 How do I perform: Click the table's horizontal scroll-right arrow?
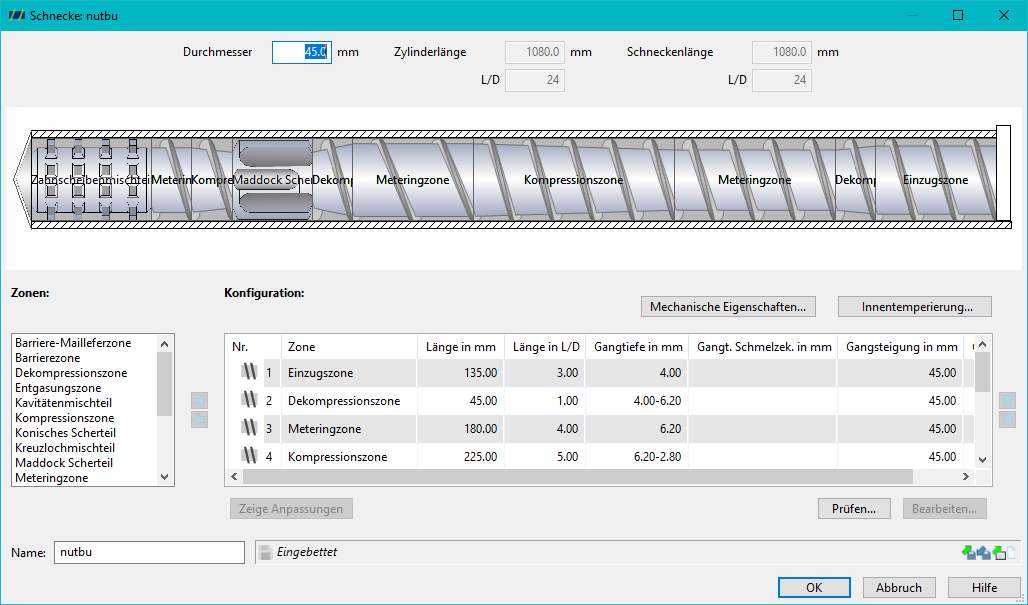(966, 477)
